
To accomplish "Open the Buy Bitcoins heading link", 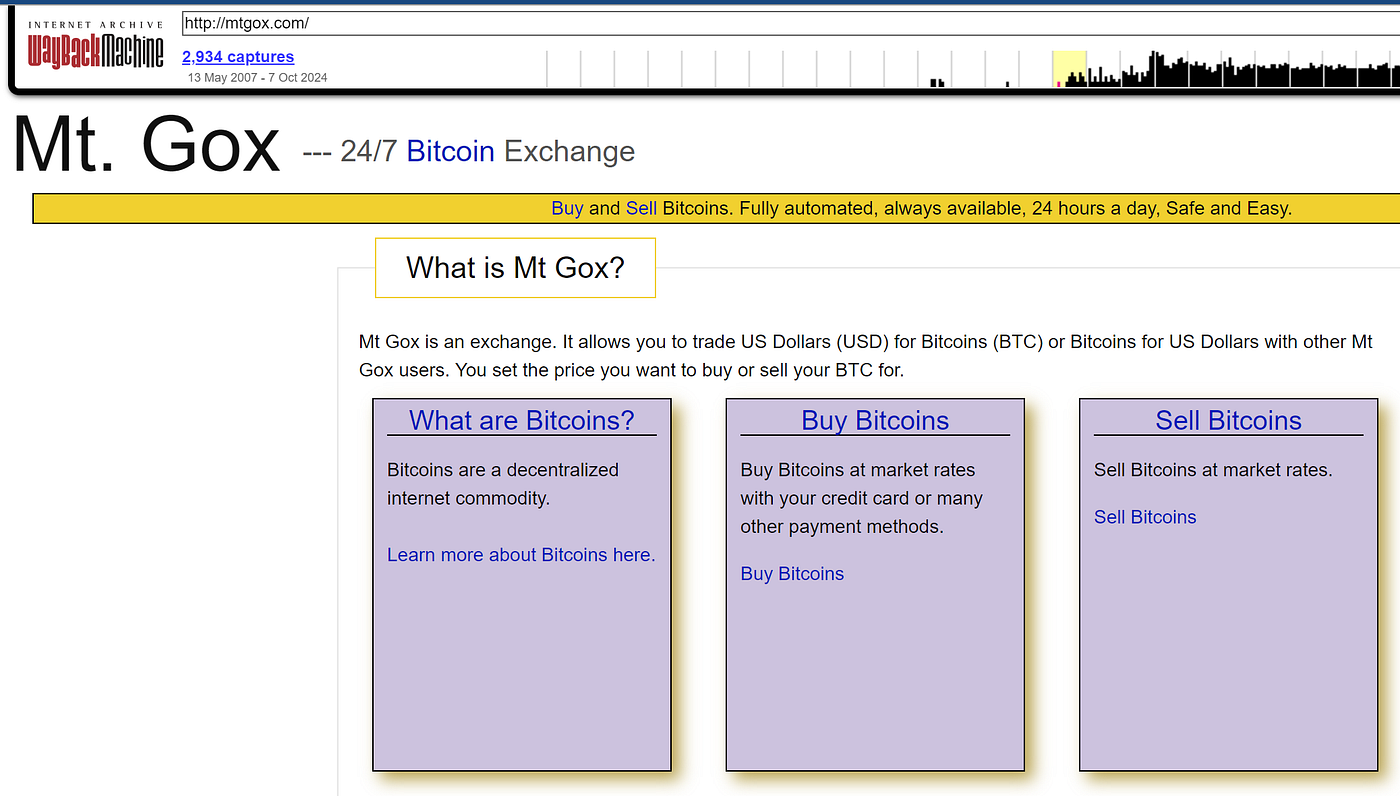I will (x=875, y=420).
